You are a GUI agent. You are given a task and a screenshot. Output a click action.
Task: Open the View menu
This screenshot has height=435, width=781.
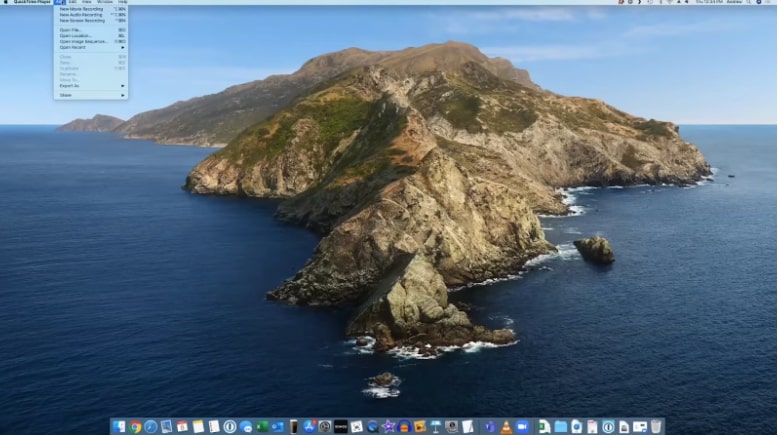(x=87, y=2)
